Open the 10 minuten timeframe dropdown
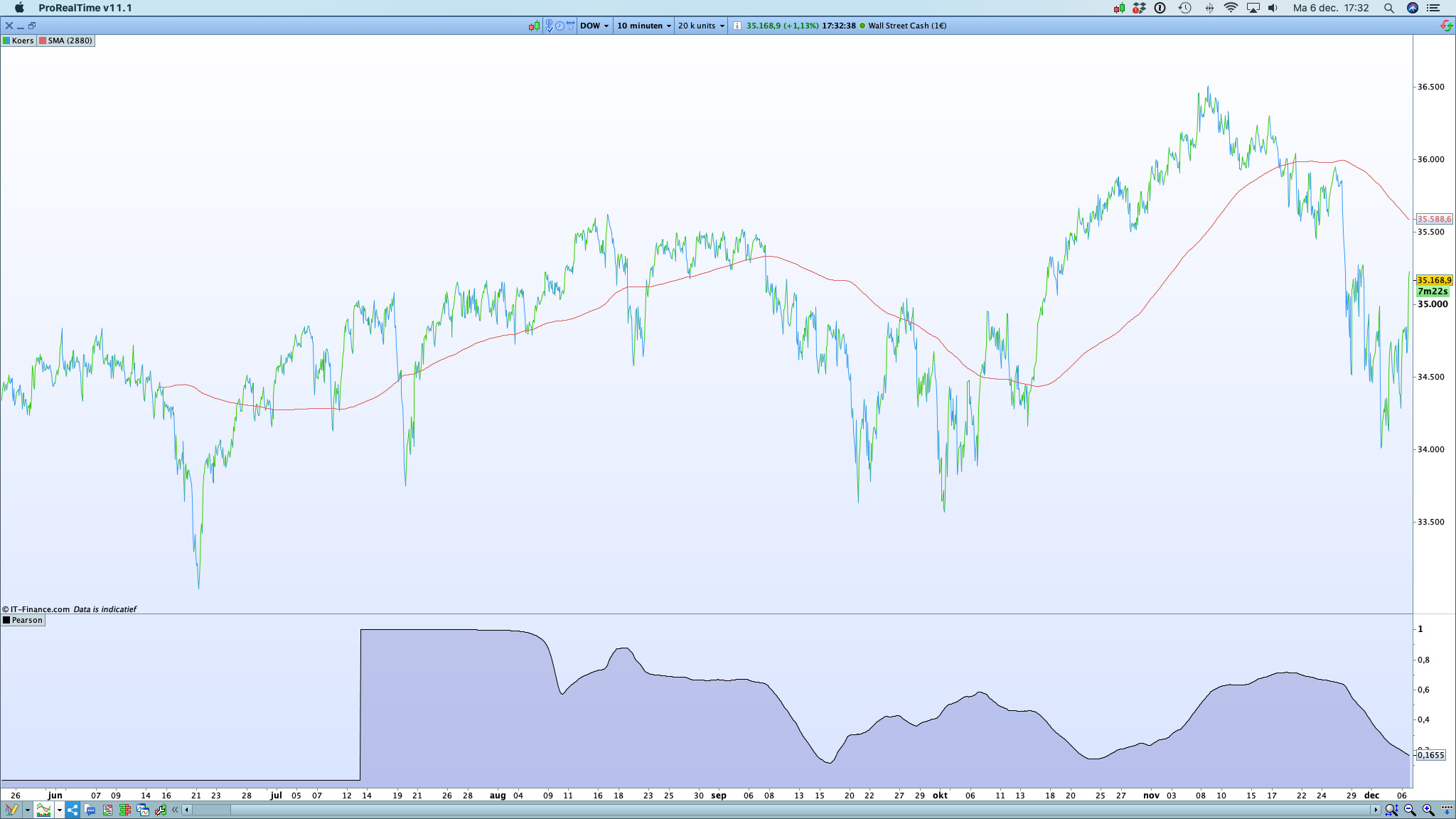Image resolution: width=1456 pixels, height=819 pixels. (643, 26)
